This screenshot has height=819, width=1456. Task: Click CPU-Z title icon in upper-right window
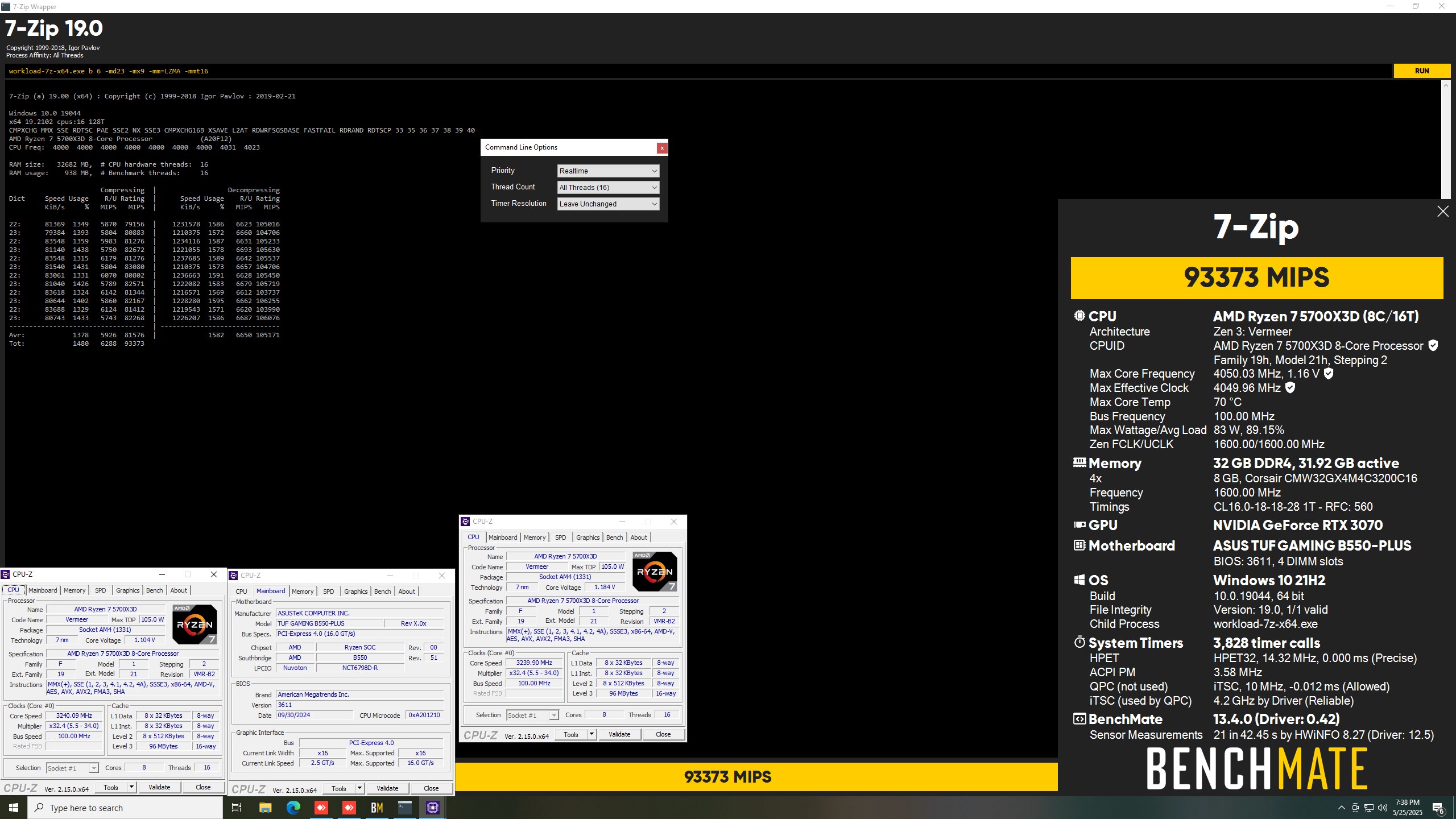click(465, 522)
